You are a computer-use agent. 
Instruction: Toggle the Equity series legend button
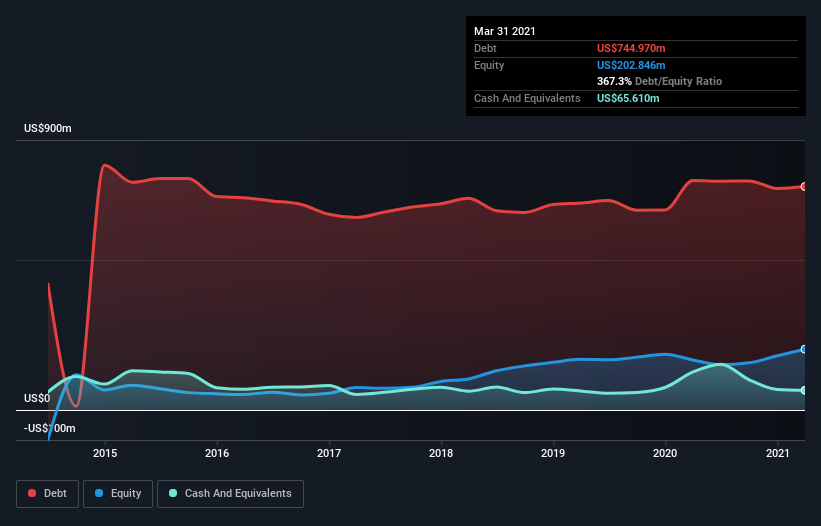click(x=118, y=494)
